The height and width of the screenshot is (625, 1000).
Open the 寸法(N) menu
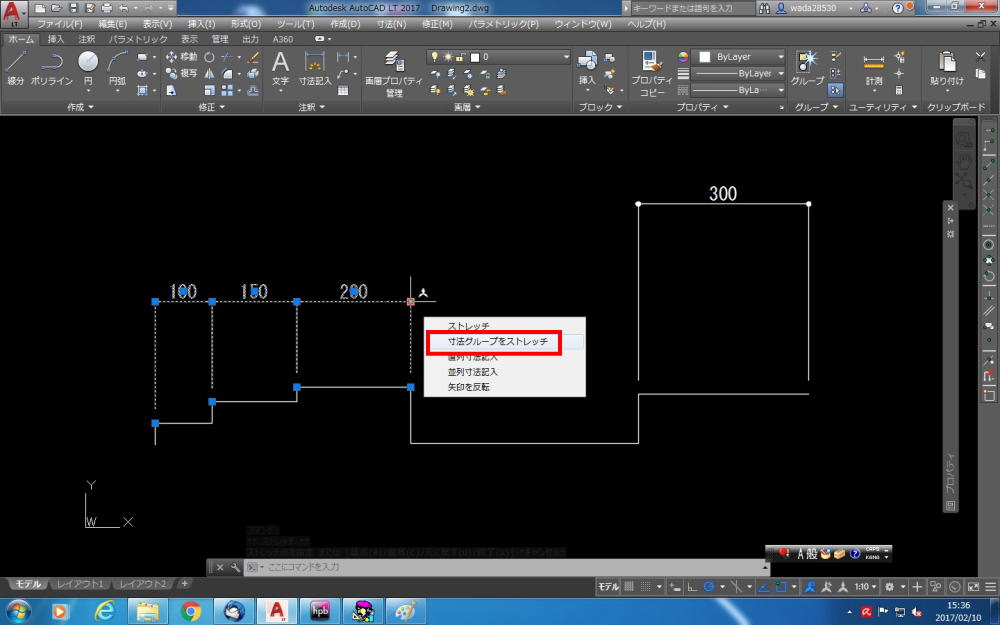(x=391, y=24)
